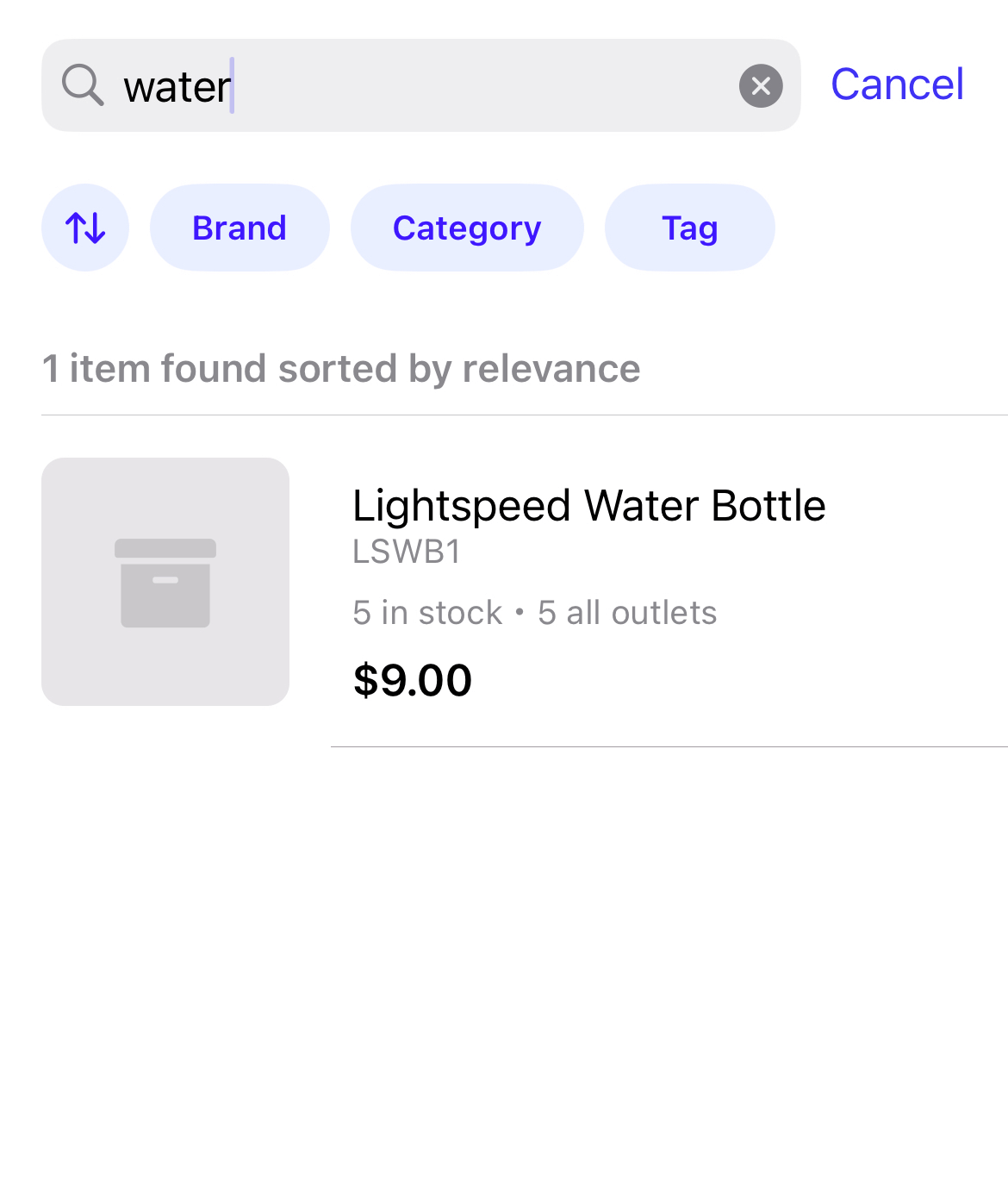
Task: Click the word 'Bottle' in product title
Action: click(x=768, y=505)
